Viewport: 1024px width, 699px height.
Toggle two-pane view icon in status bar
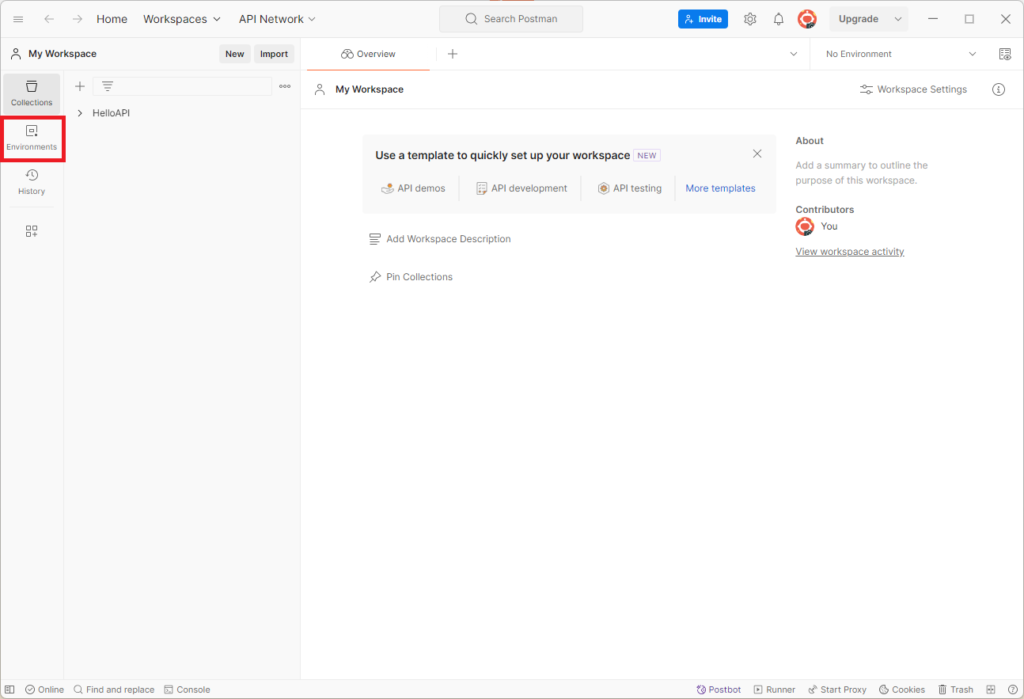(991, 689)
